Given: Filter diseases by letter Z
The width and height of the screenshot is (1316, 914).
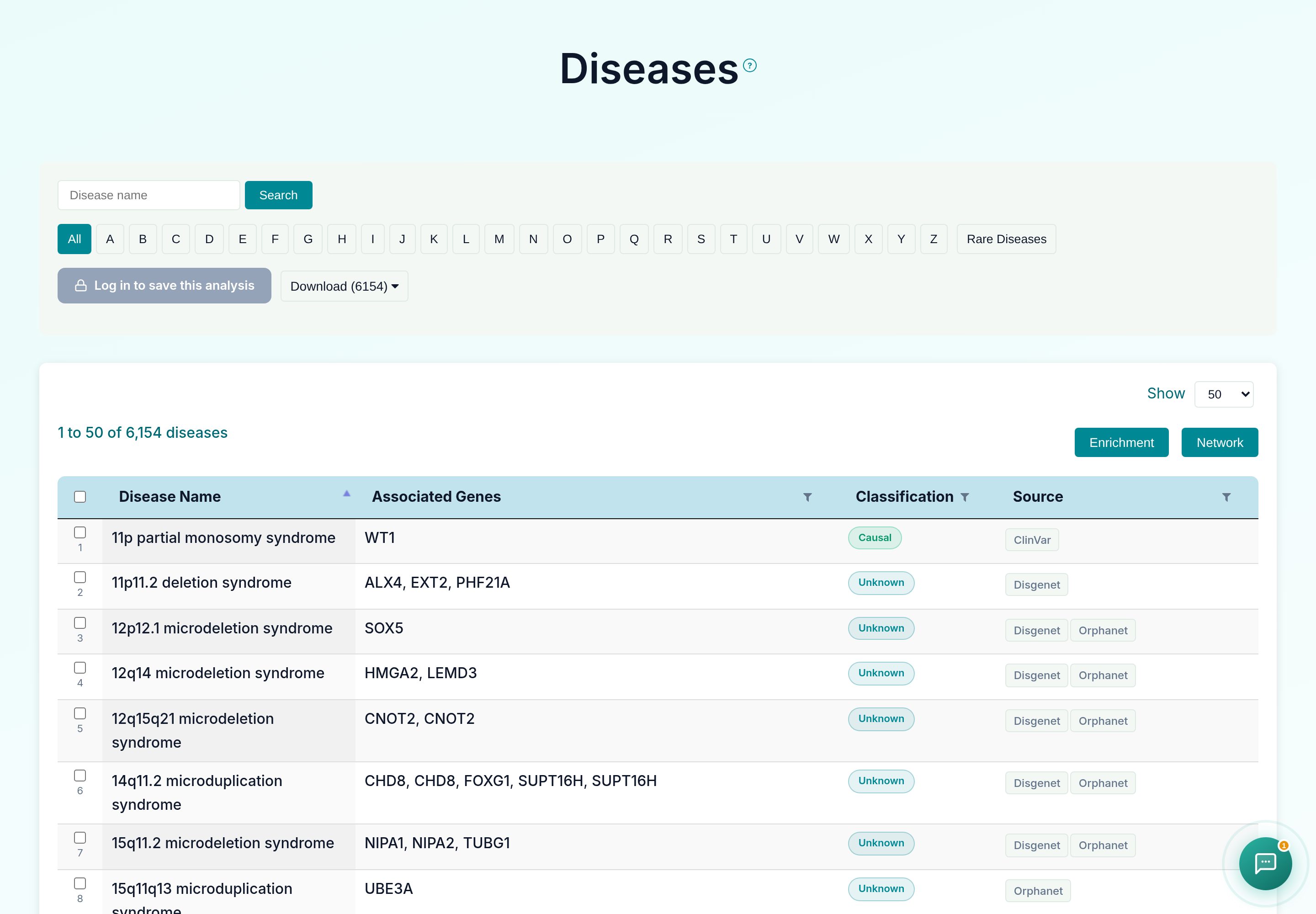Looking at the screenshot, I should click(x=934, y=239).
